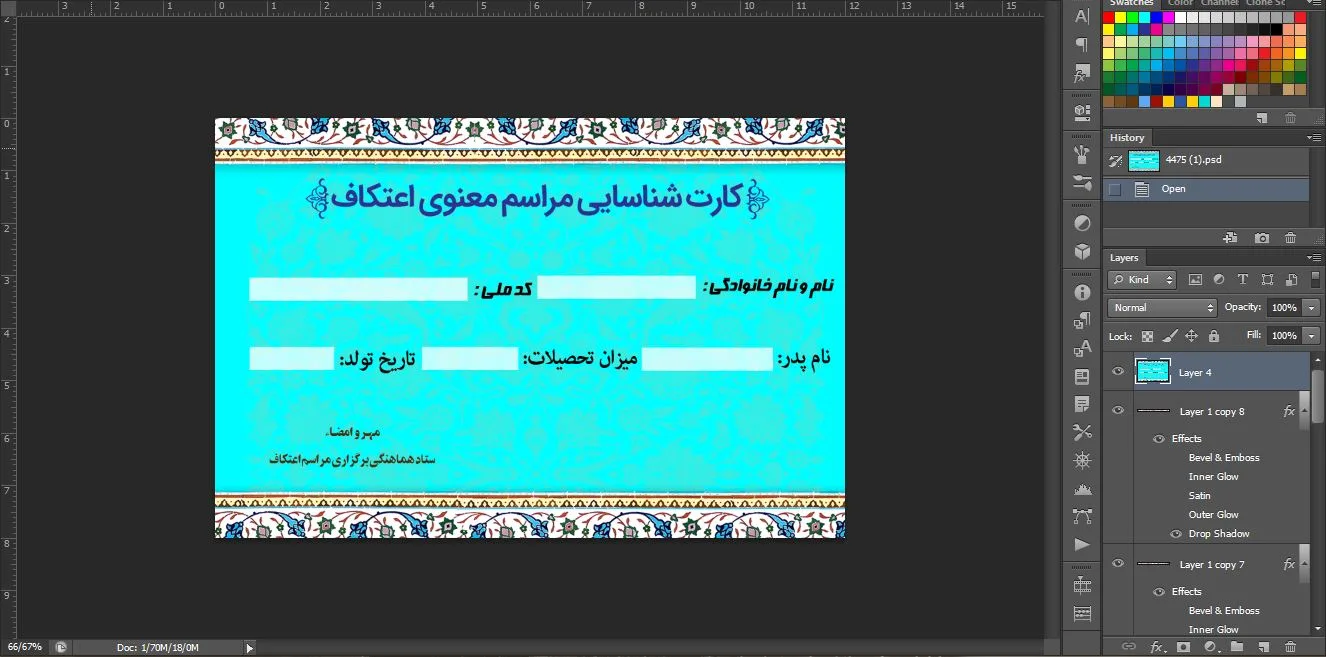Add layer style fx button at Layers bottom
The image size is (1326, 657).
pyautogui.click(x=1156, y=647)
